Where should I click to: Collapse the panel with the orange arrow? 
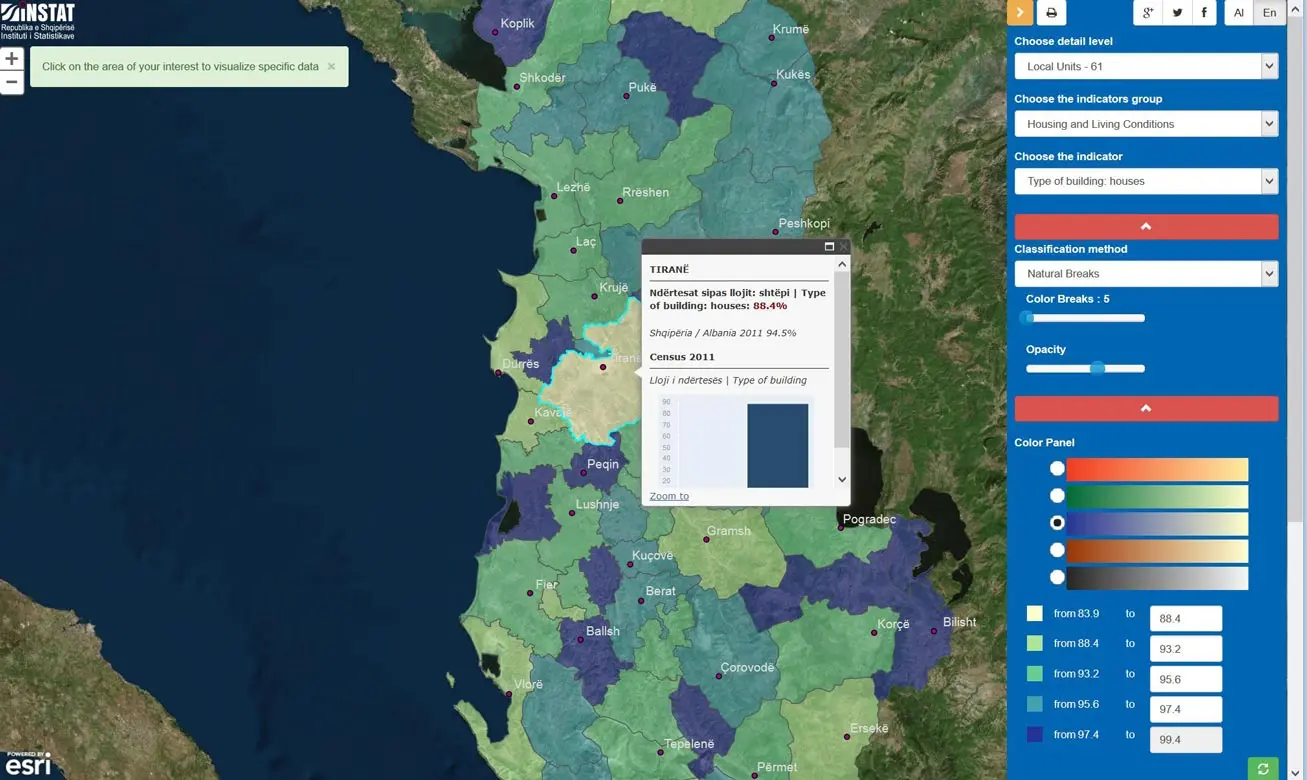click(1019, 12)
